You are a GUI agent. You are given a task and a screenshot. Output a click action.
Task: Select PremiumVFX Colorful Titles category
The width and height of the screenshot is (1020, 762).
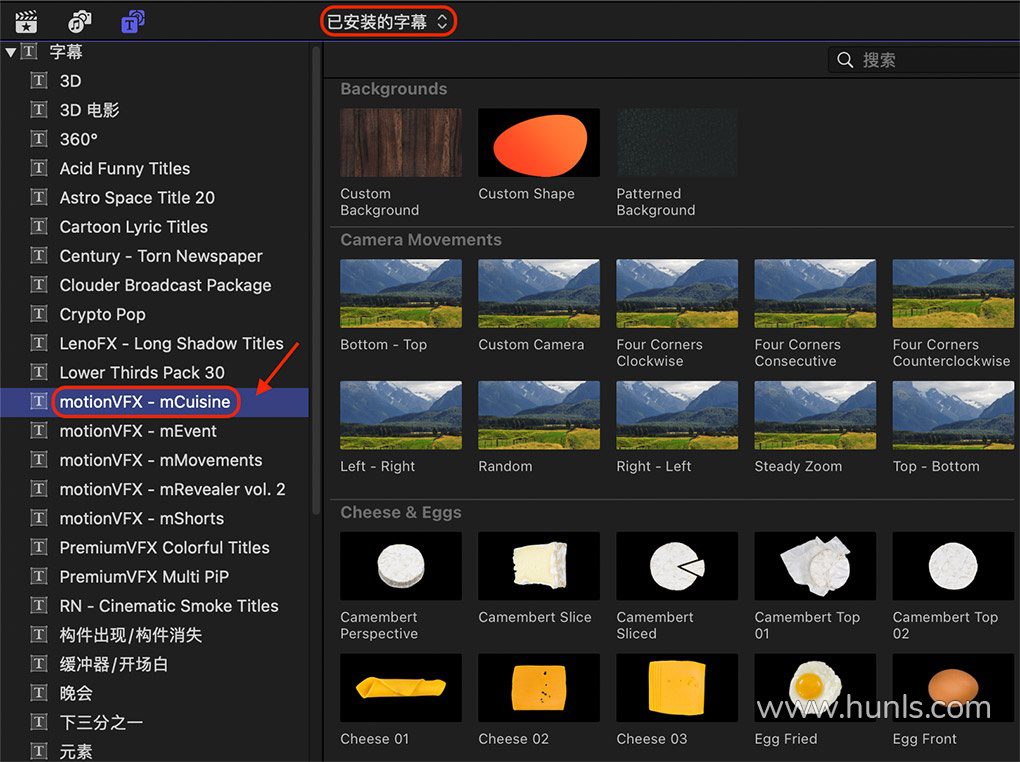(164, 547)
